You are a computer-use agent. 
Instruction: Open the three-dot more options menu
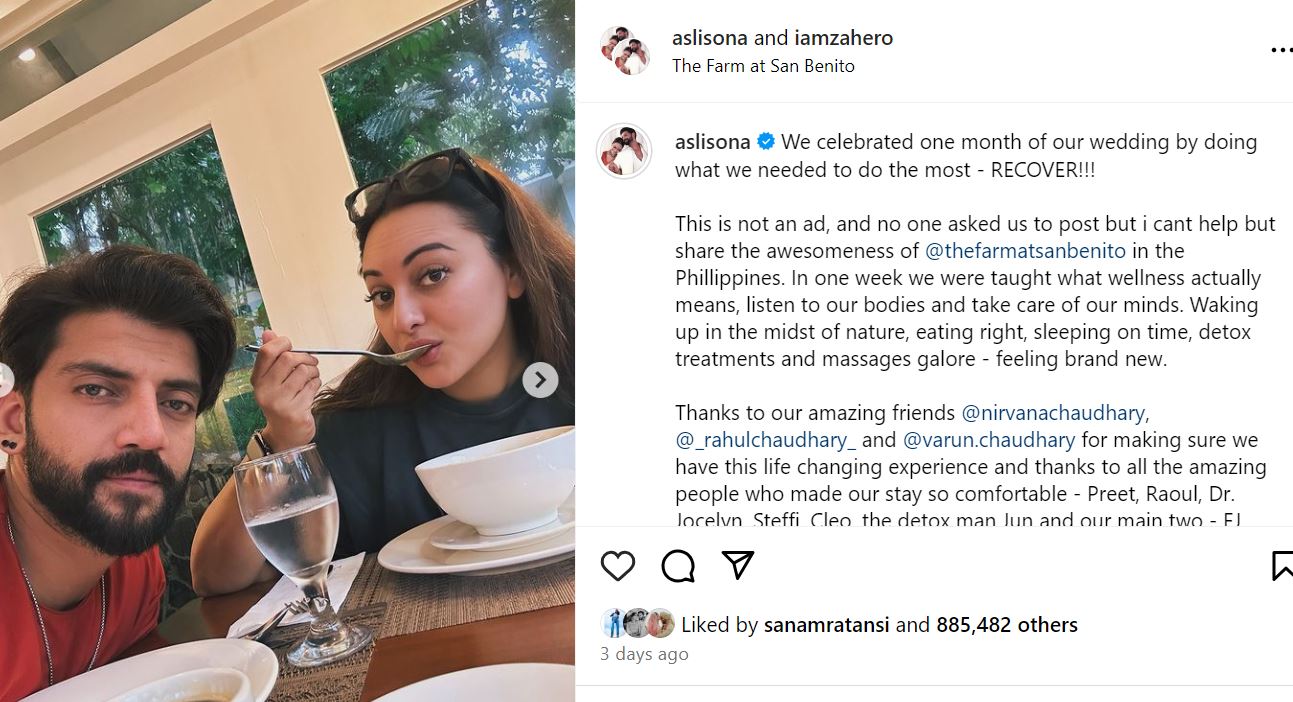click(1280, 50)
